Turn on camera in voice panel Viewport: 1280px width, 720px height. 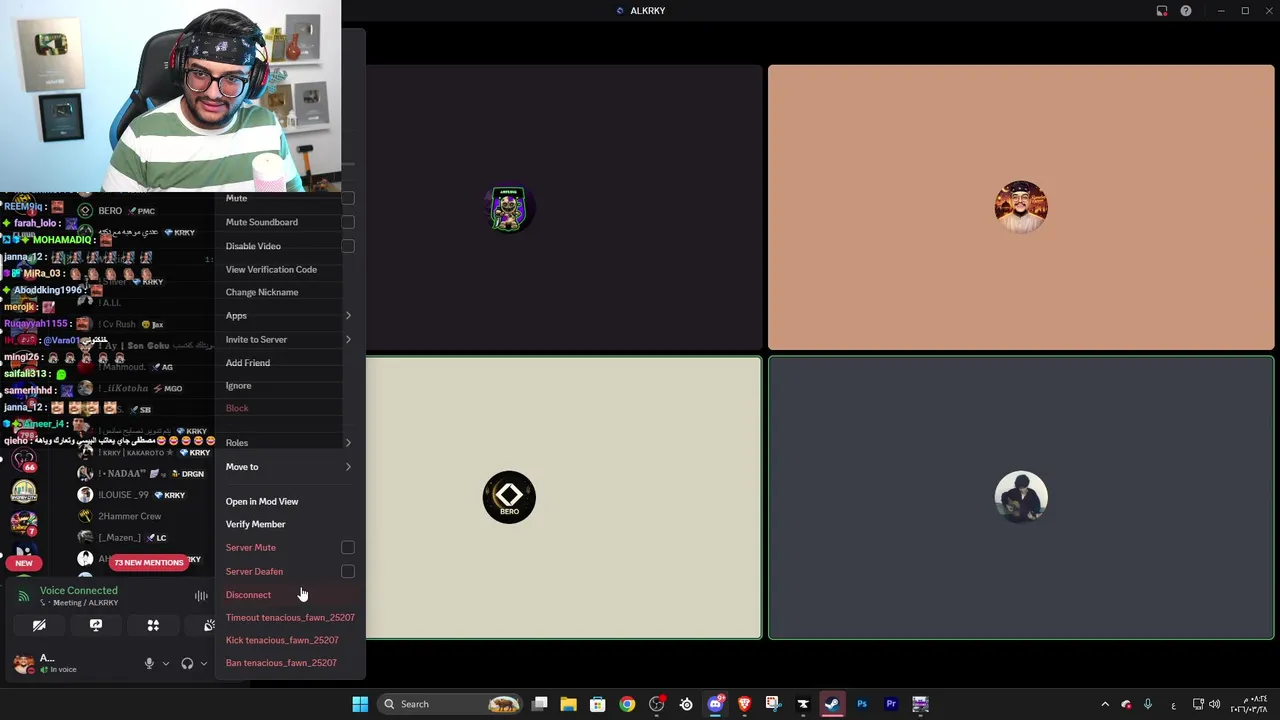click(39, 625)
